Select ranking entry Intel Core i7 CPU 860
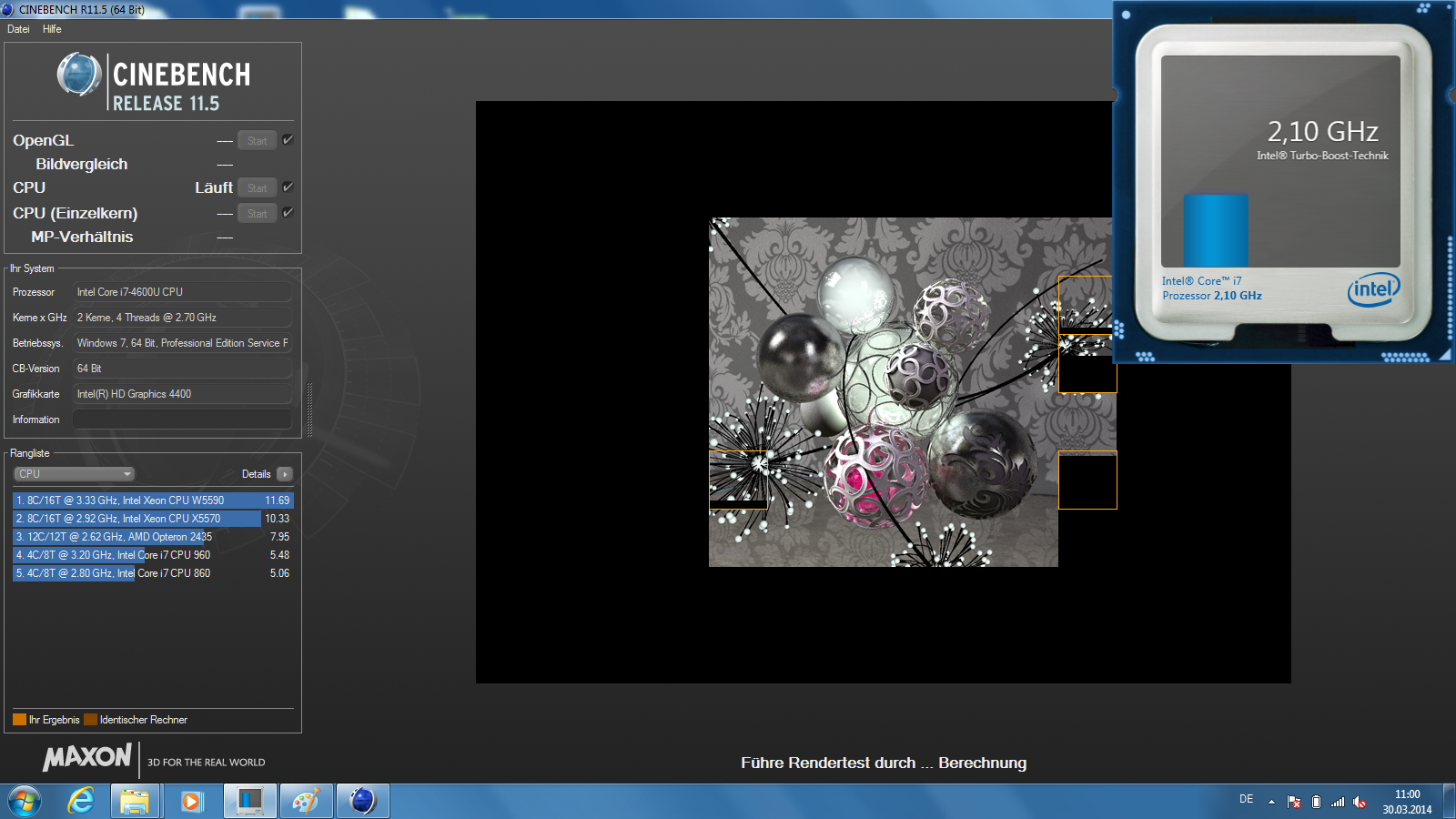 pyautogui.click(x=153, y=573)
